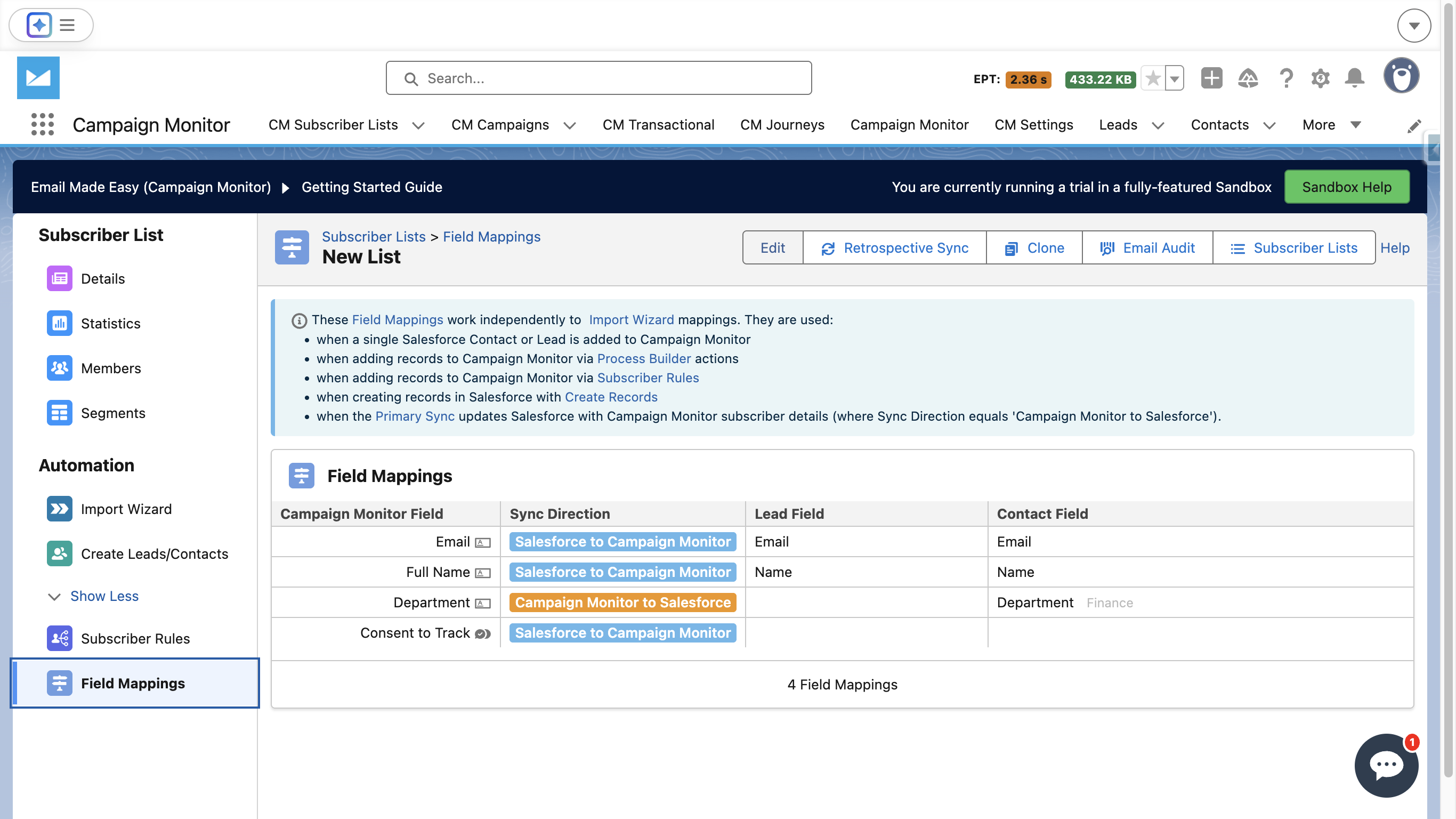
Task: Clone this subscriber list
Action: [x=1034, y=247]
